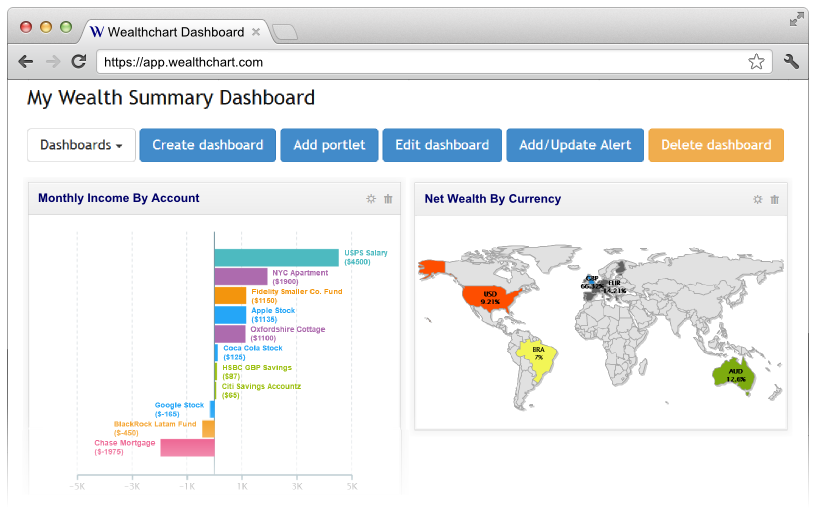Viewport: 814px width, 515px height.
Task: Click the orange Delete dashboard button
Action: tap(716, 145)
